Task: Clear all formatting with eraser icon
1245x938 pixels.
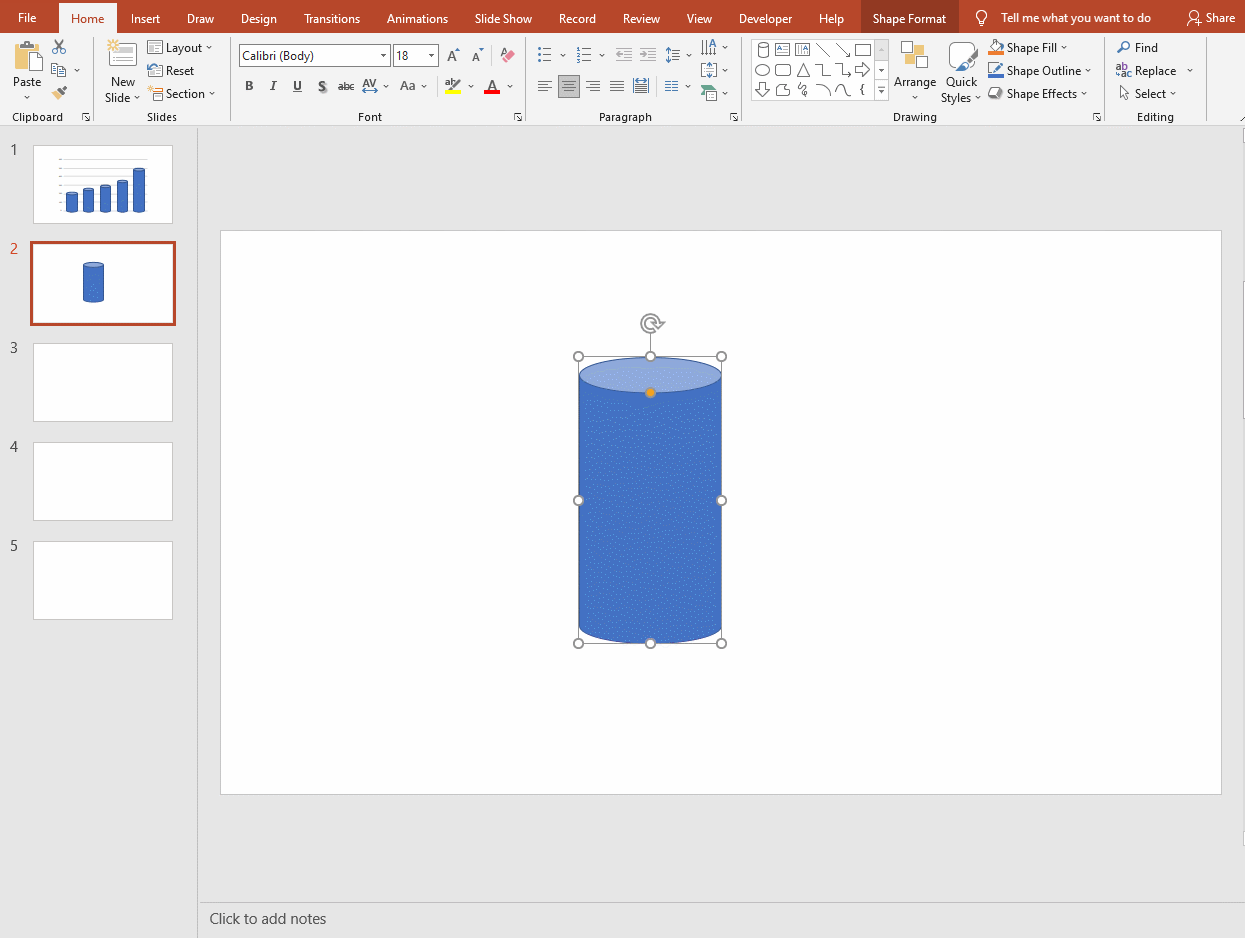Action: click(507, 56)
